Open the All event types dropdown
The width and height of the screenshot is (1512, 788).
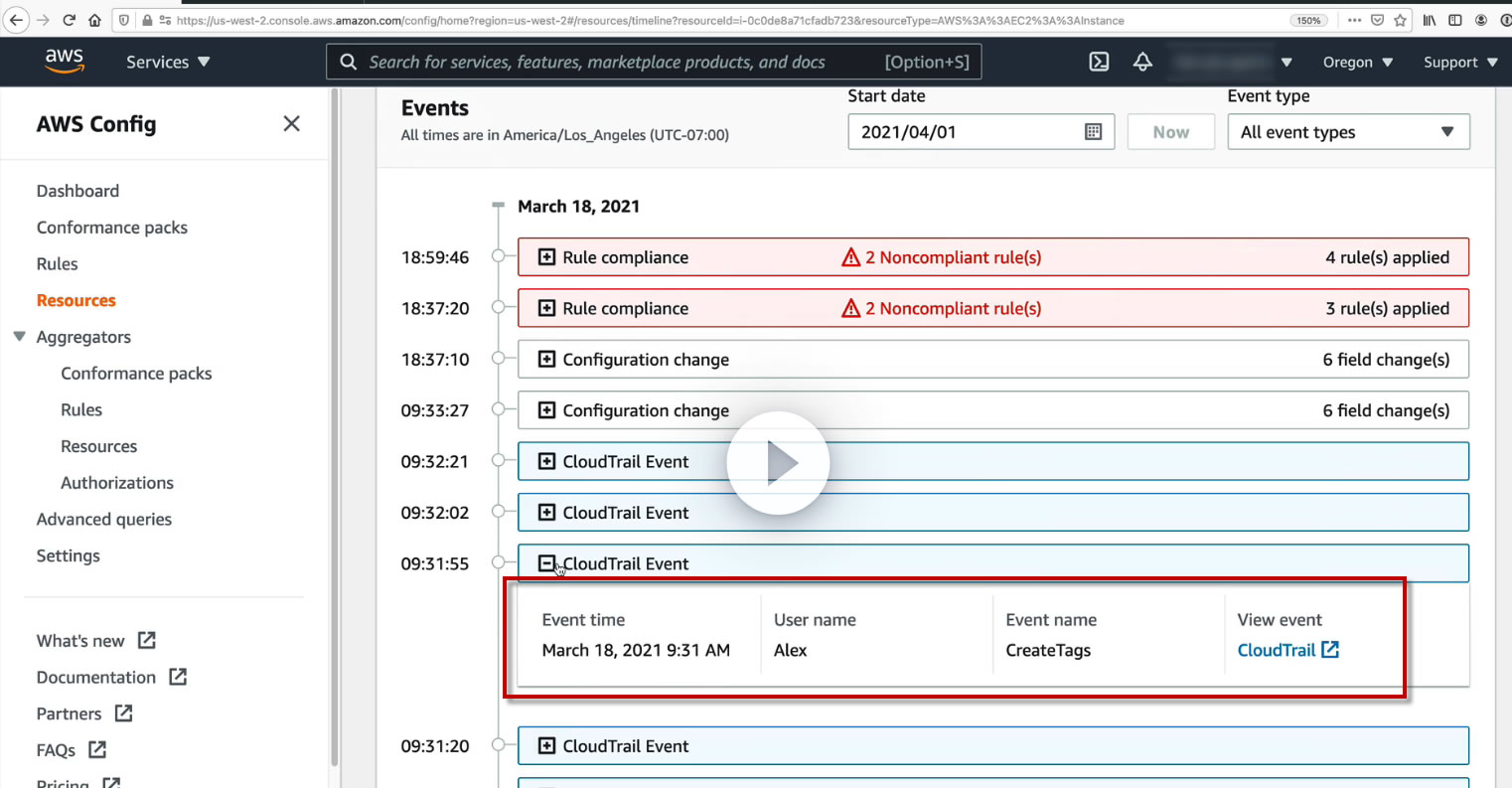(1348, 132)
